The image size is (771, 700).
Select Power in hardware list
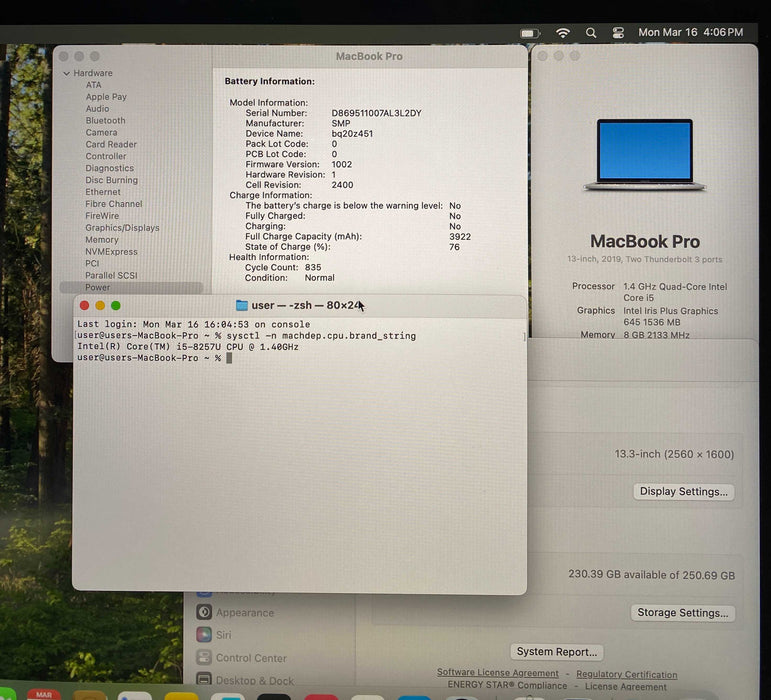(131, 287)
